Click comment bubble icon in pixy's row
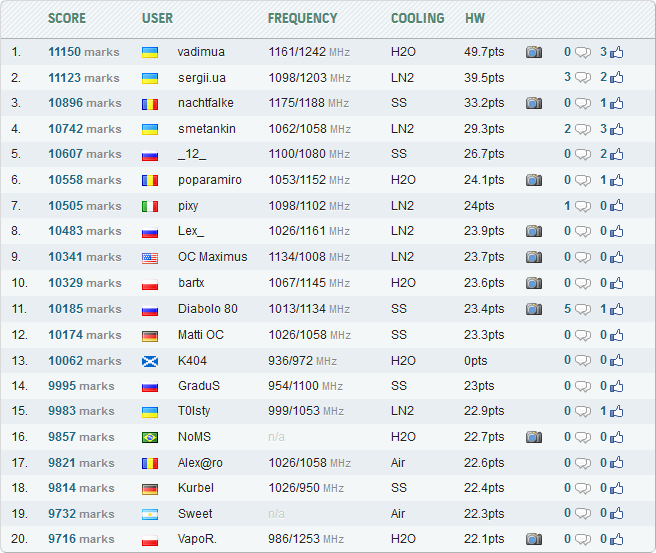The height and width of the screenshot is (553, 656). (x=582, y=206)
